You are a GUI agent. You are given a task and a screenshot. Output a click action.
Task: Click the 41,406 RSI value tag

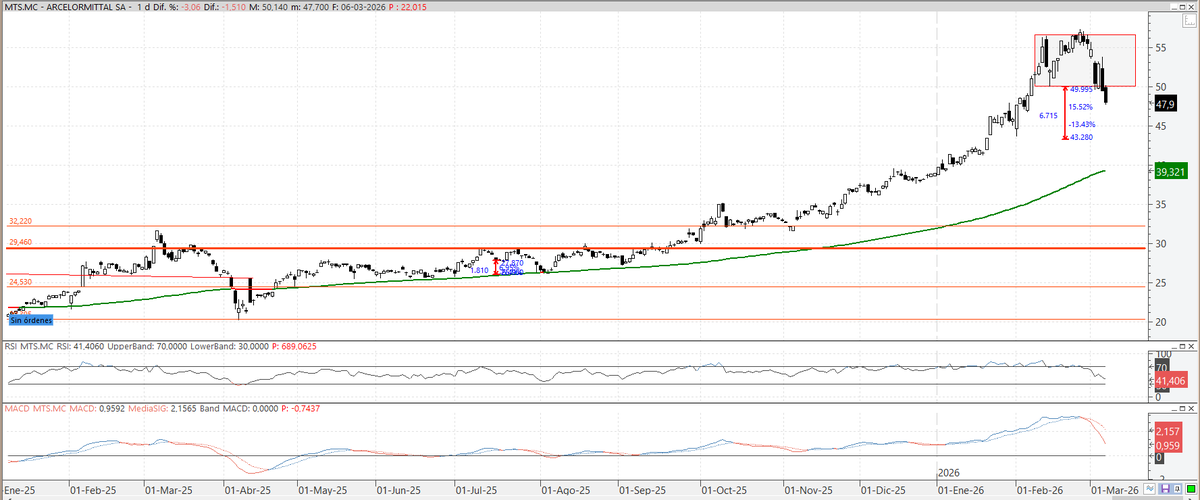pyautogui.click(x=1170, y=381)
